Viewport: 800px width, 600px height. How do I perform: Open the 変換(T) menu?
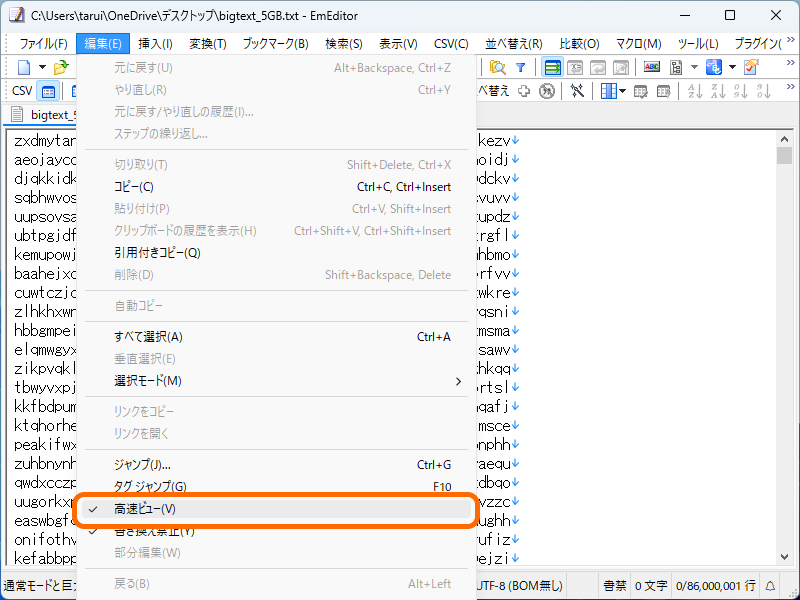[x=208, y=43]
